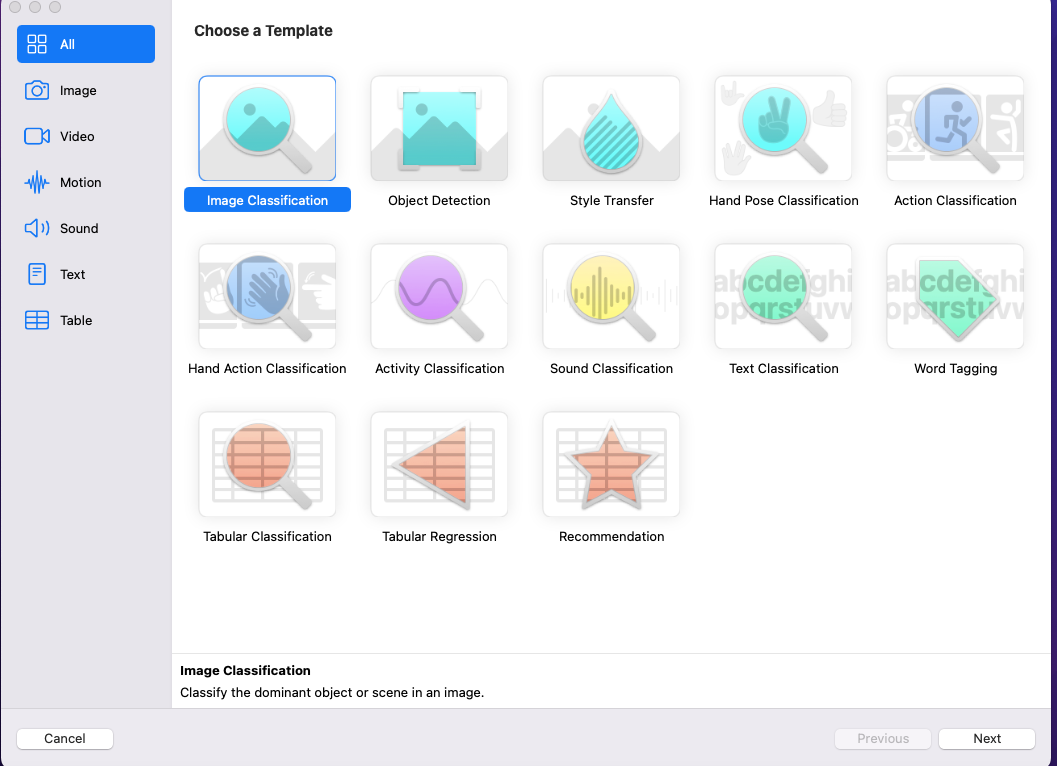The image size is (1057, 766).
Task: Select the Image category in the sidebar
Action: tap(85, 90)
